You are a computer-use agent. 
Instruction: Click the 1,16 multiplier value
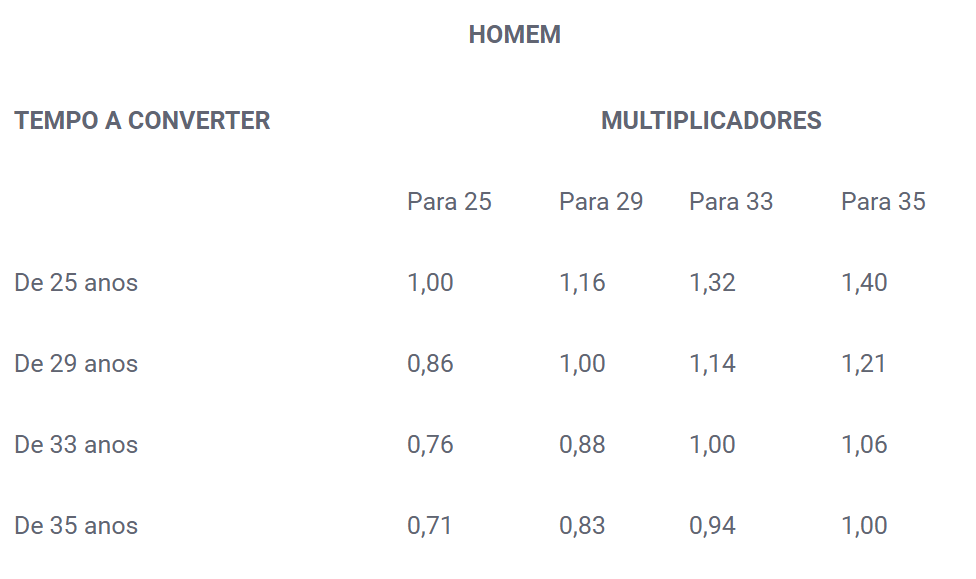click(x=582, y=283)
